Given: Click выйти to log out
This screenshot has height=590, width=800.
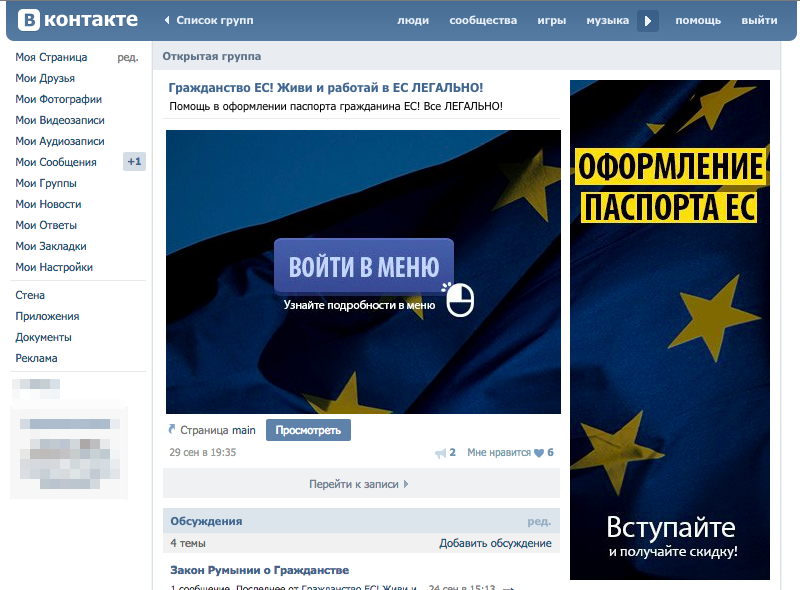Looking at the screenshot, I should 759,21.
